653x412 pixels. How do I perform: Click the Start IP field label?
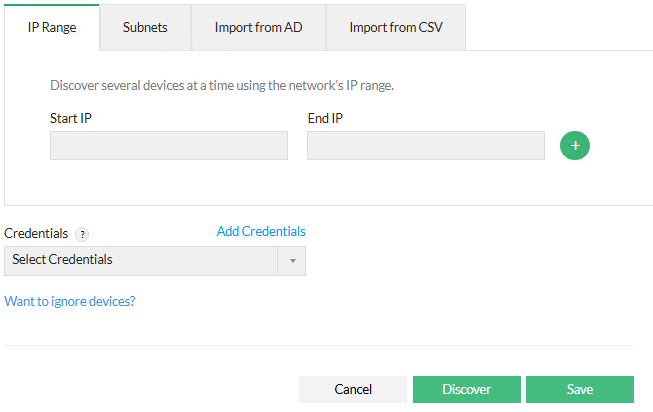point(71,118)
